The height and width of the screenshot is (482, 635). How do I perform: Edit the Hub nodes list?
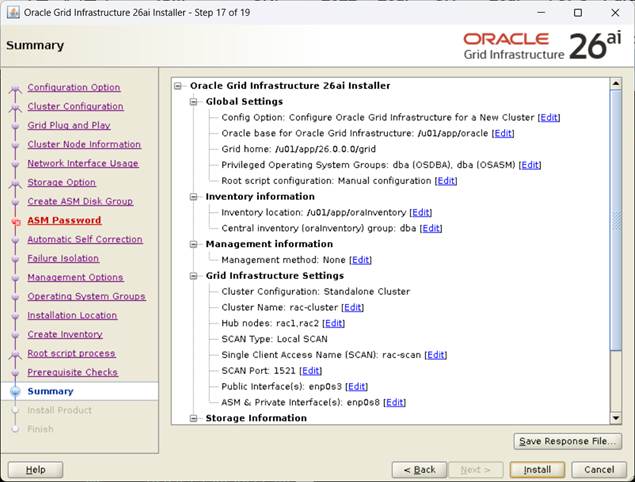pos(334,323)
